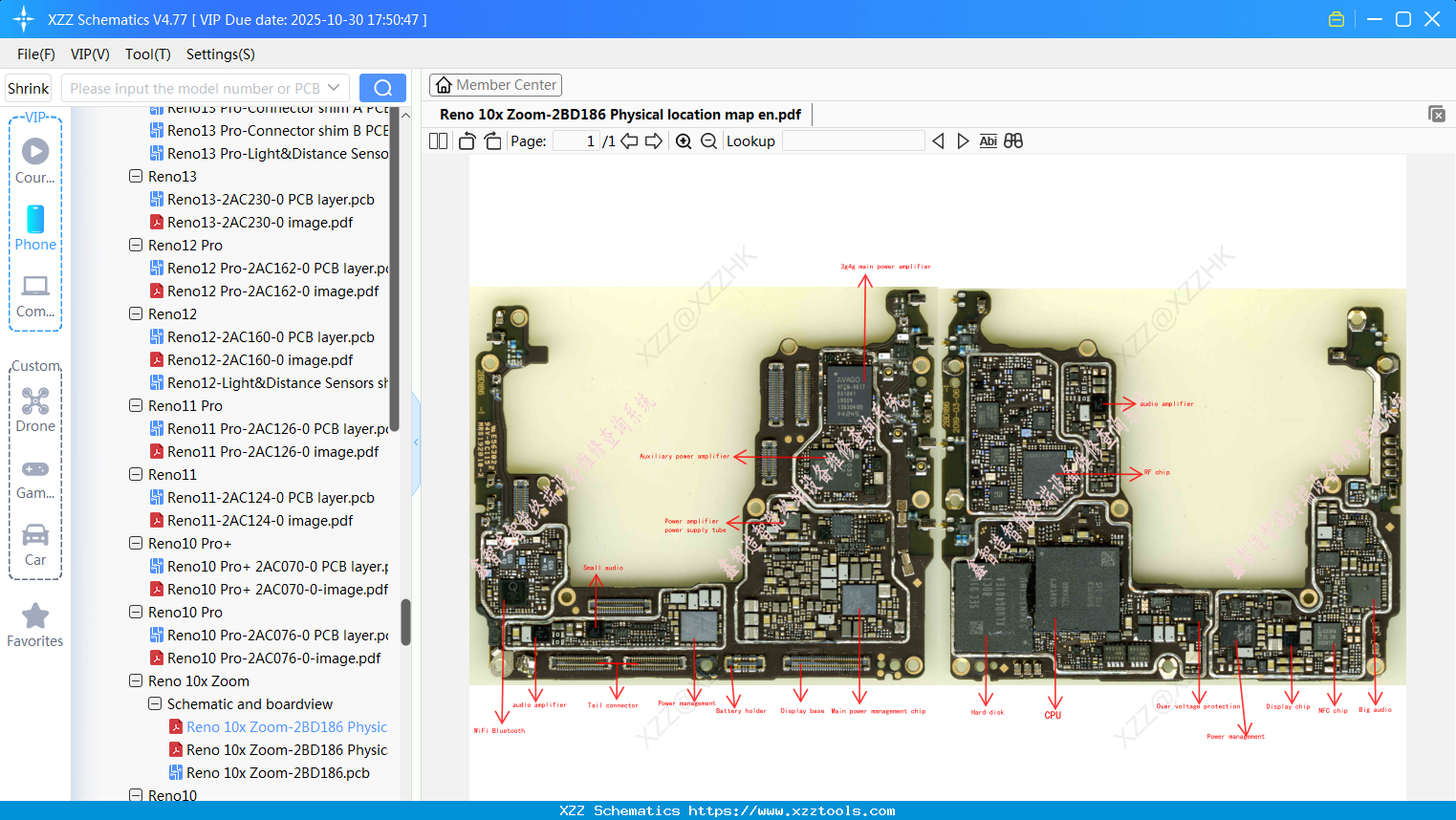This screenshot has width=1456, height=820.
Task: Rotate the page clockwise
Action: pyautogui.click(x=492, y=141)
